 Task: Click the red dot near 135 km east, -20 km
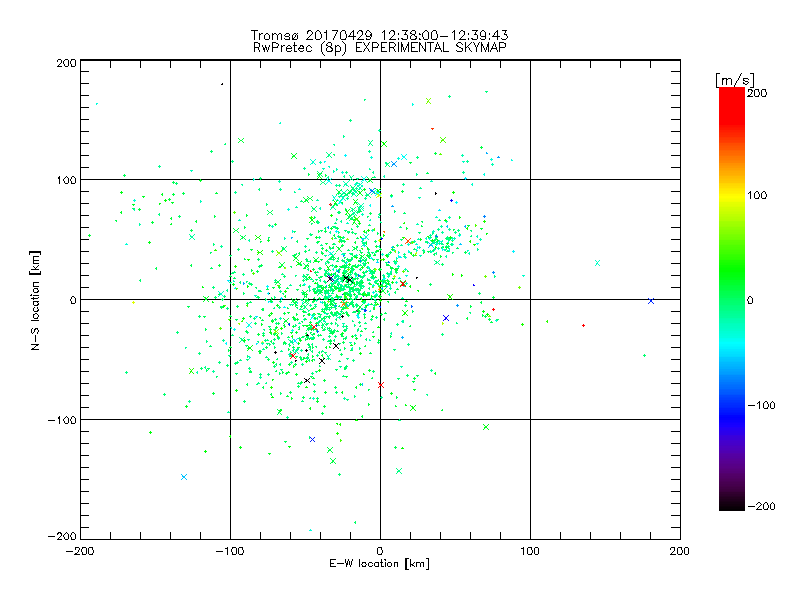[584, 326]
